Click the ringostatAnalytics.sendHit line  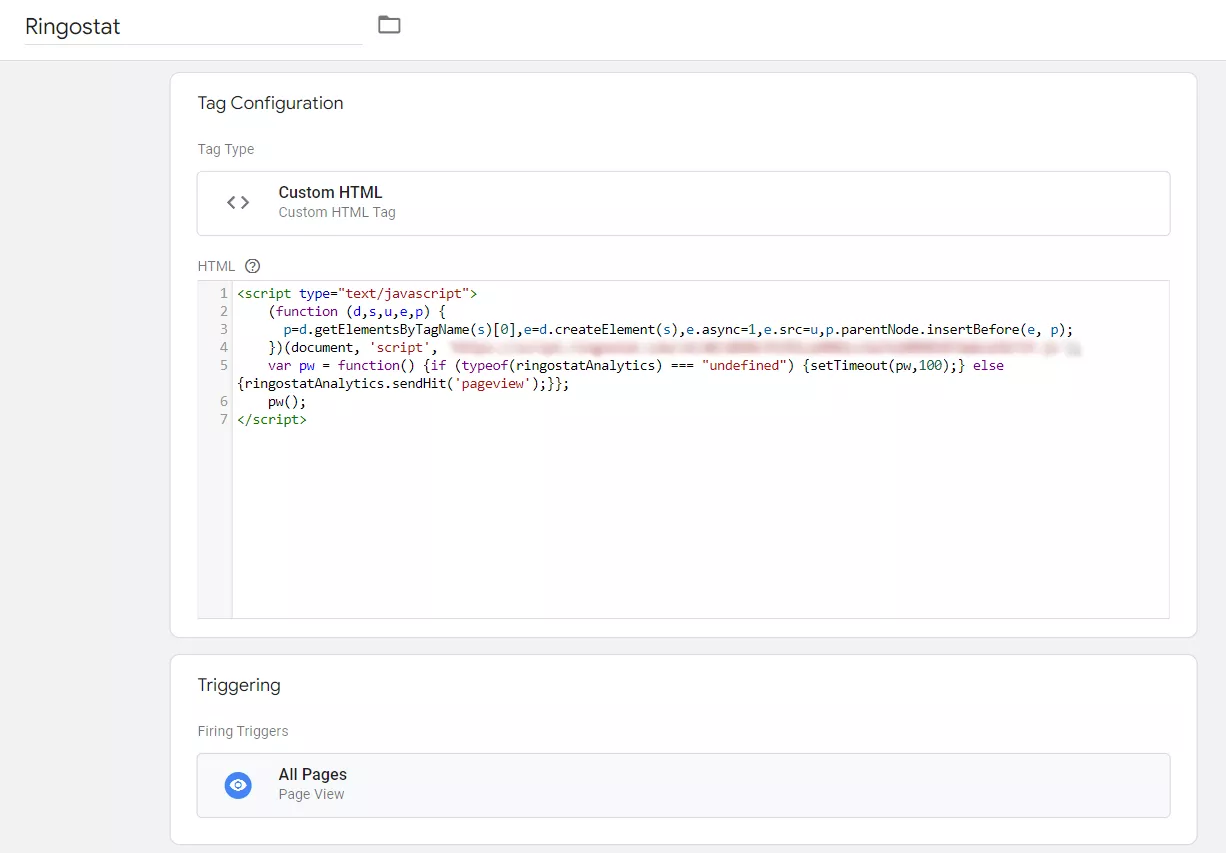(403, 384)
